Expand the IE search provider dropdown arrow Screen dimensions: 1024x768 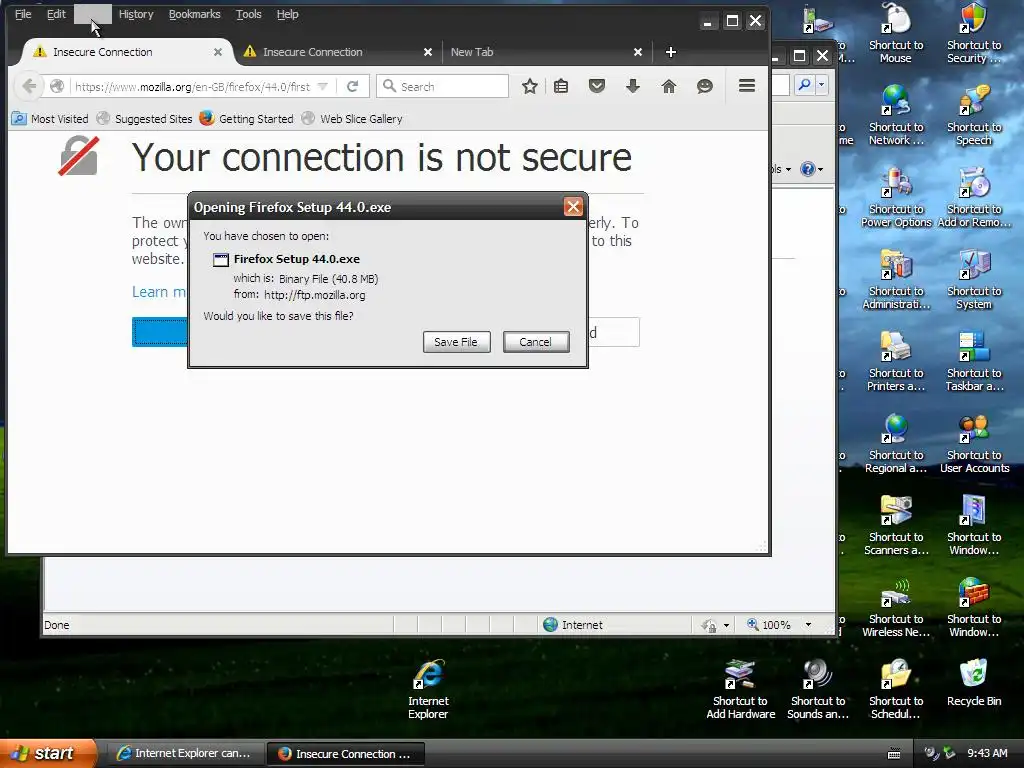click(x=822, y=84)
